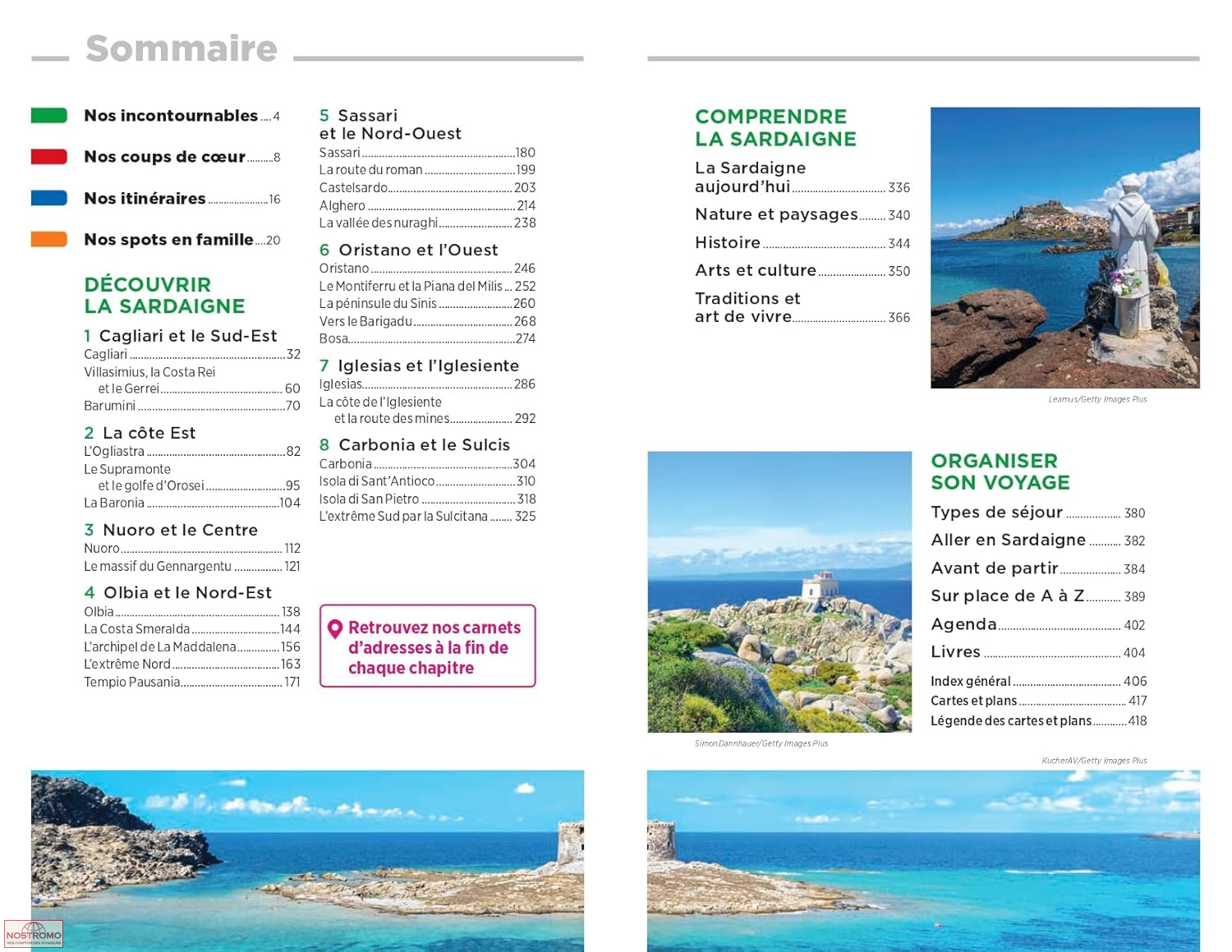This screenshot has width=1232, height=952.
Task: Click chapter 3 Nuoro et le Centre
Action: coord(171,530)
